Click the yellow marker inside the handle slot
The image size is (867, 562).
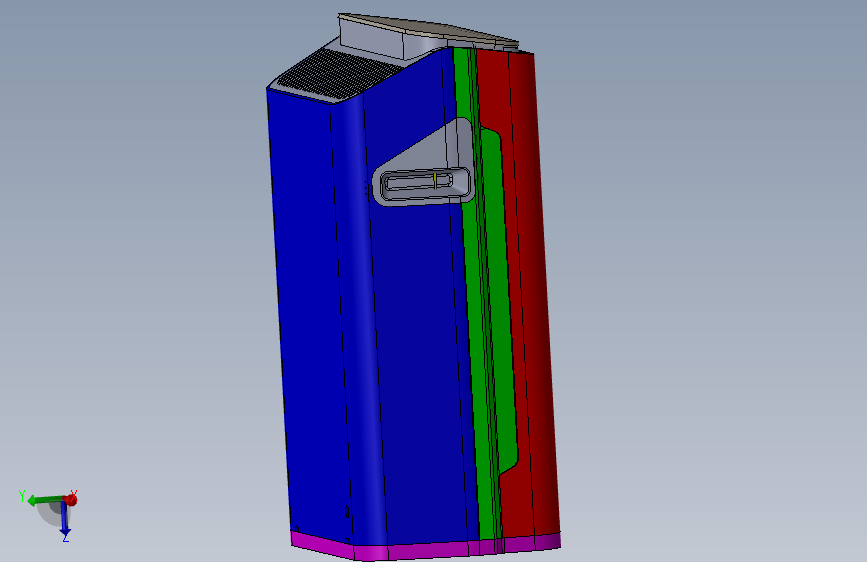pyautogui.click(x=435, y=181)
